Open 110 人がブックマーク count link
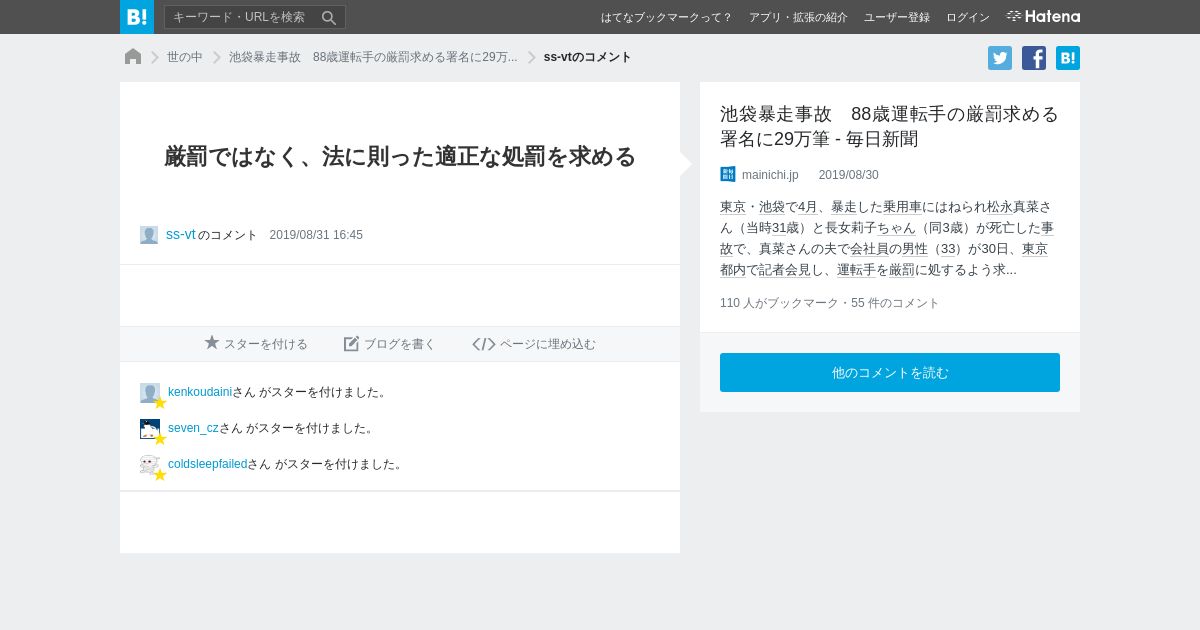1200x630 pixels. click(x=779, y=303)
